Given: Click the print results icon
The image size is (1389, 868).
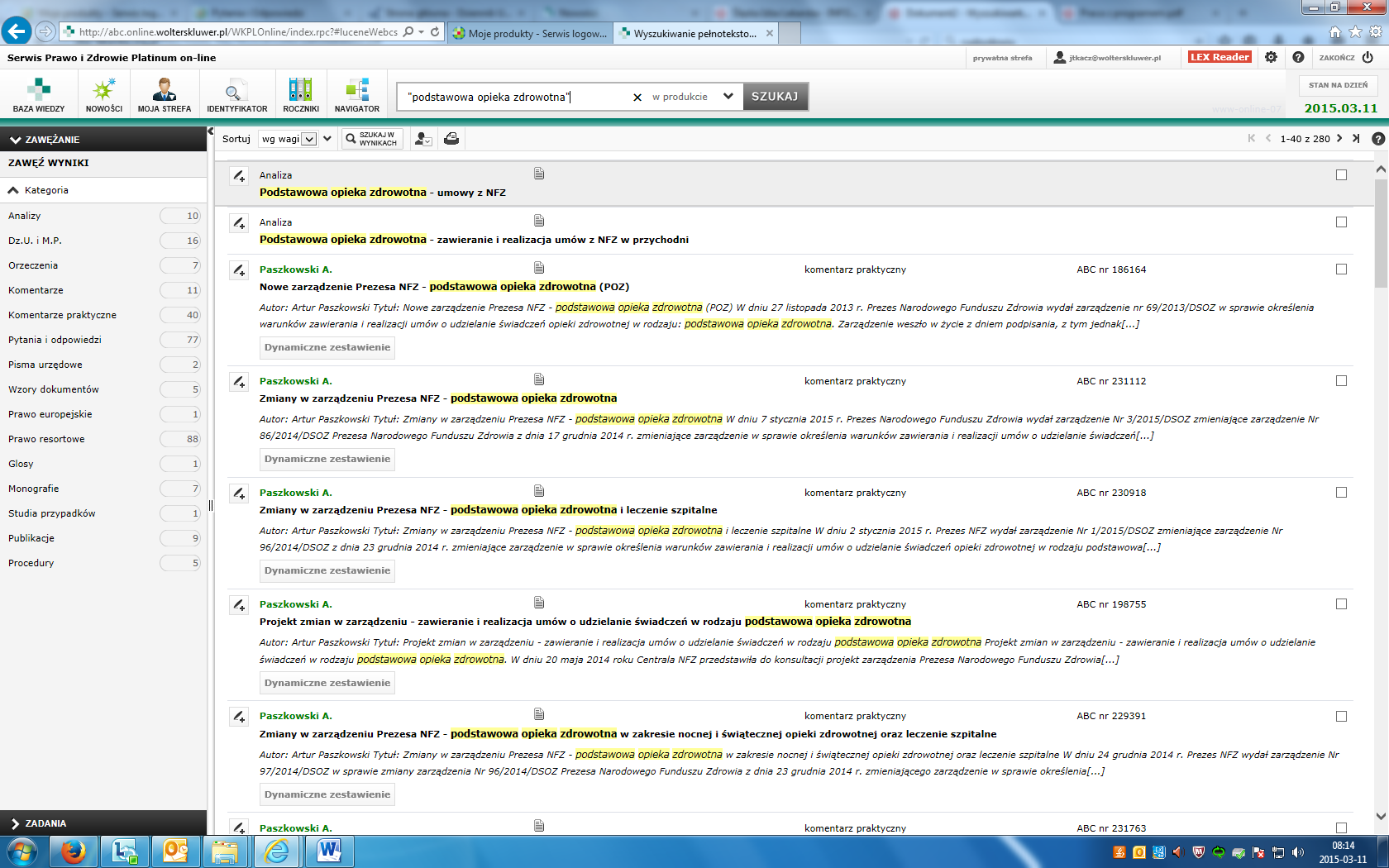Looking at the screenshot, I should (x=451, y=139).
